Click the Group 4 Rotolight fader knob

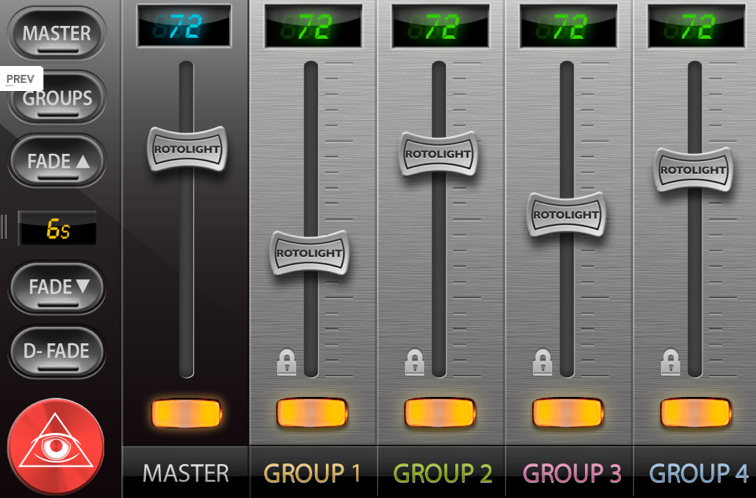693,170
